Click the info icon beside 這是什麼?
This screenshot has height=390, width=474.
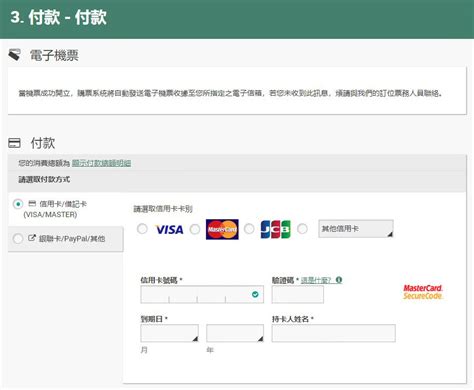339,280
